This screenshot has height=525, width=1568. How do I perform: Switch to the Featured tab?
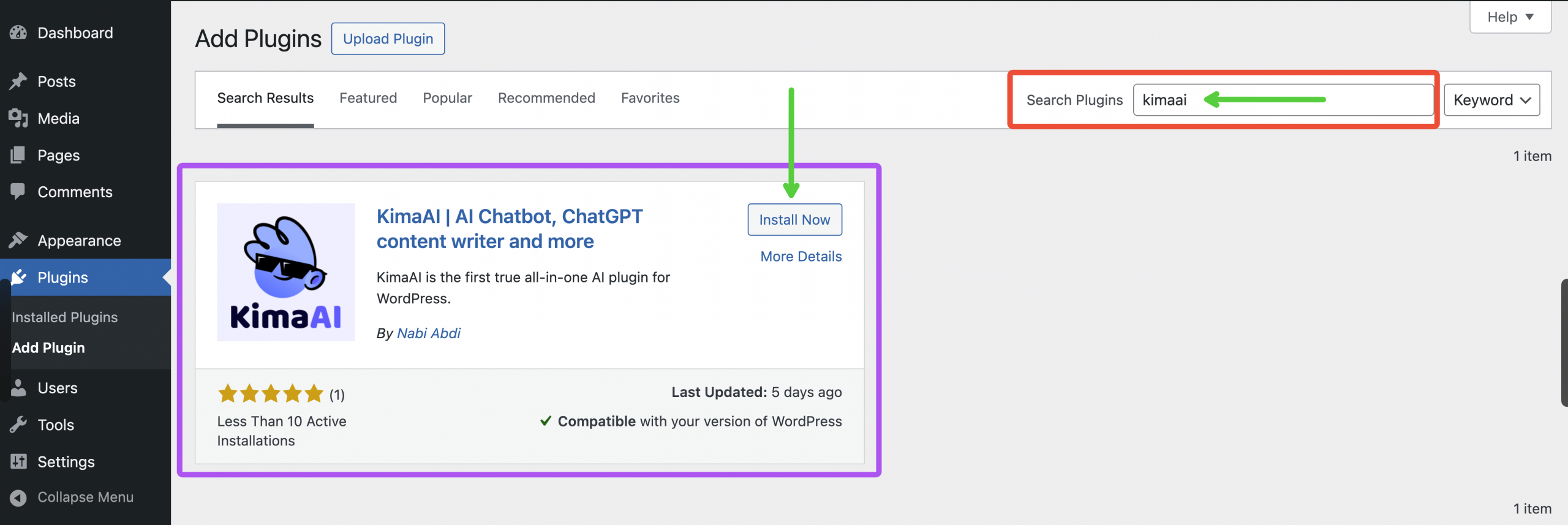[368, 98]
